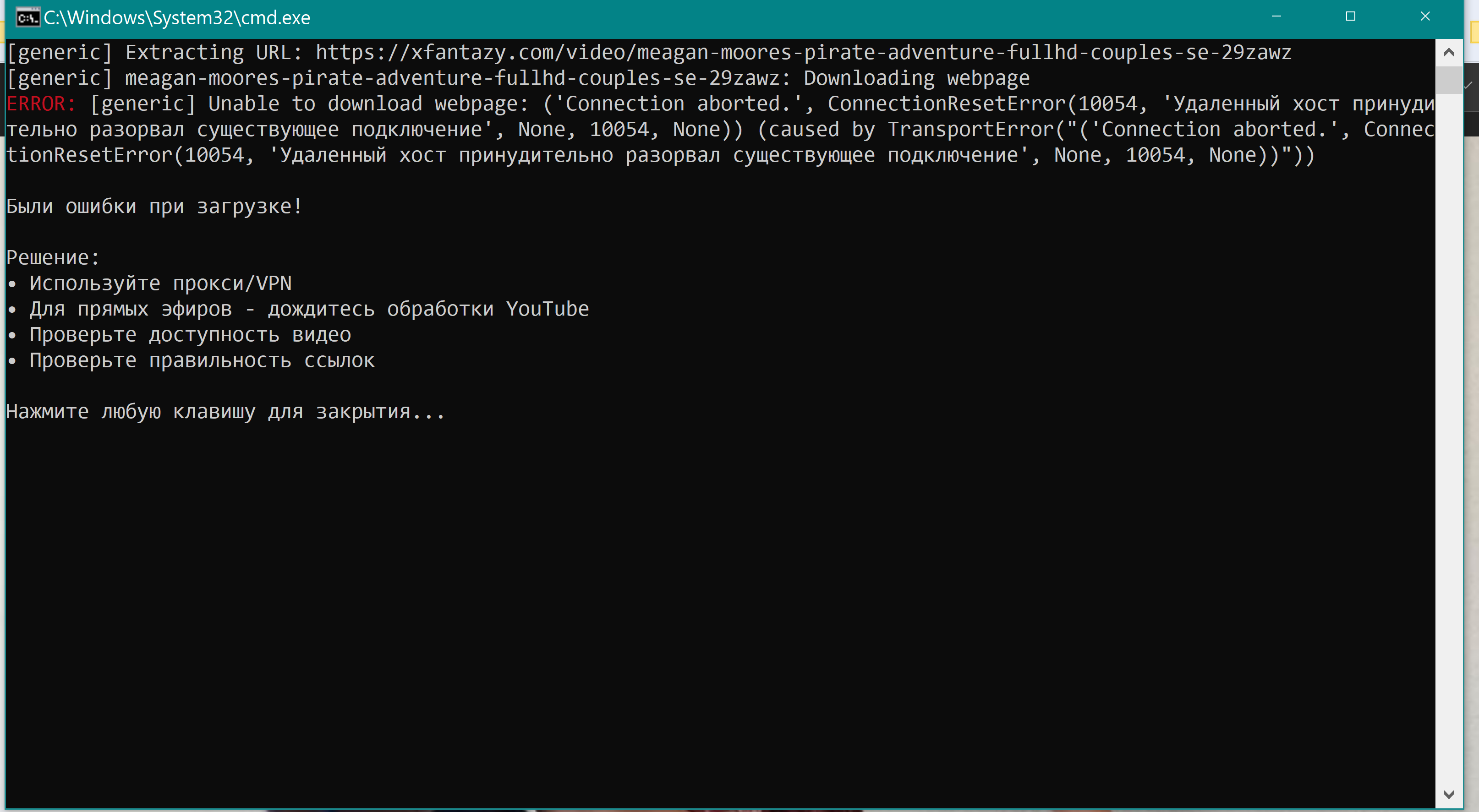Minimize the cmd.exe window

(1276, 16)
